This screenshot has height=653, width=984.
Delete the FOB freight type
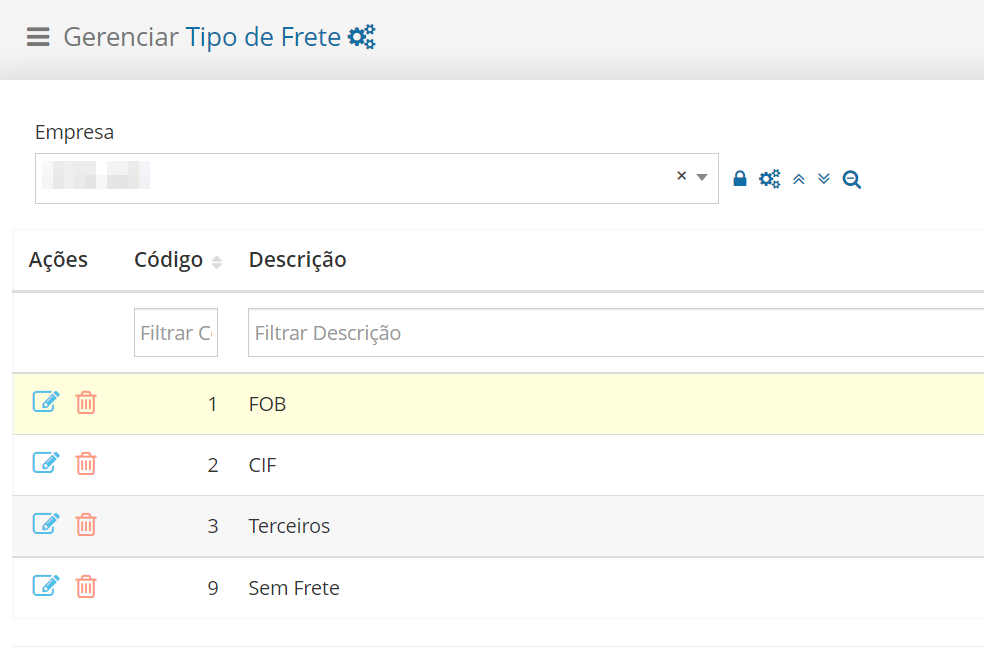click(86, 403)
